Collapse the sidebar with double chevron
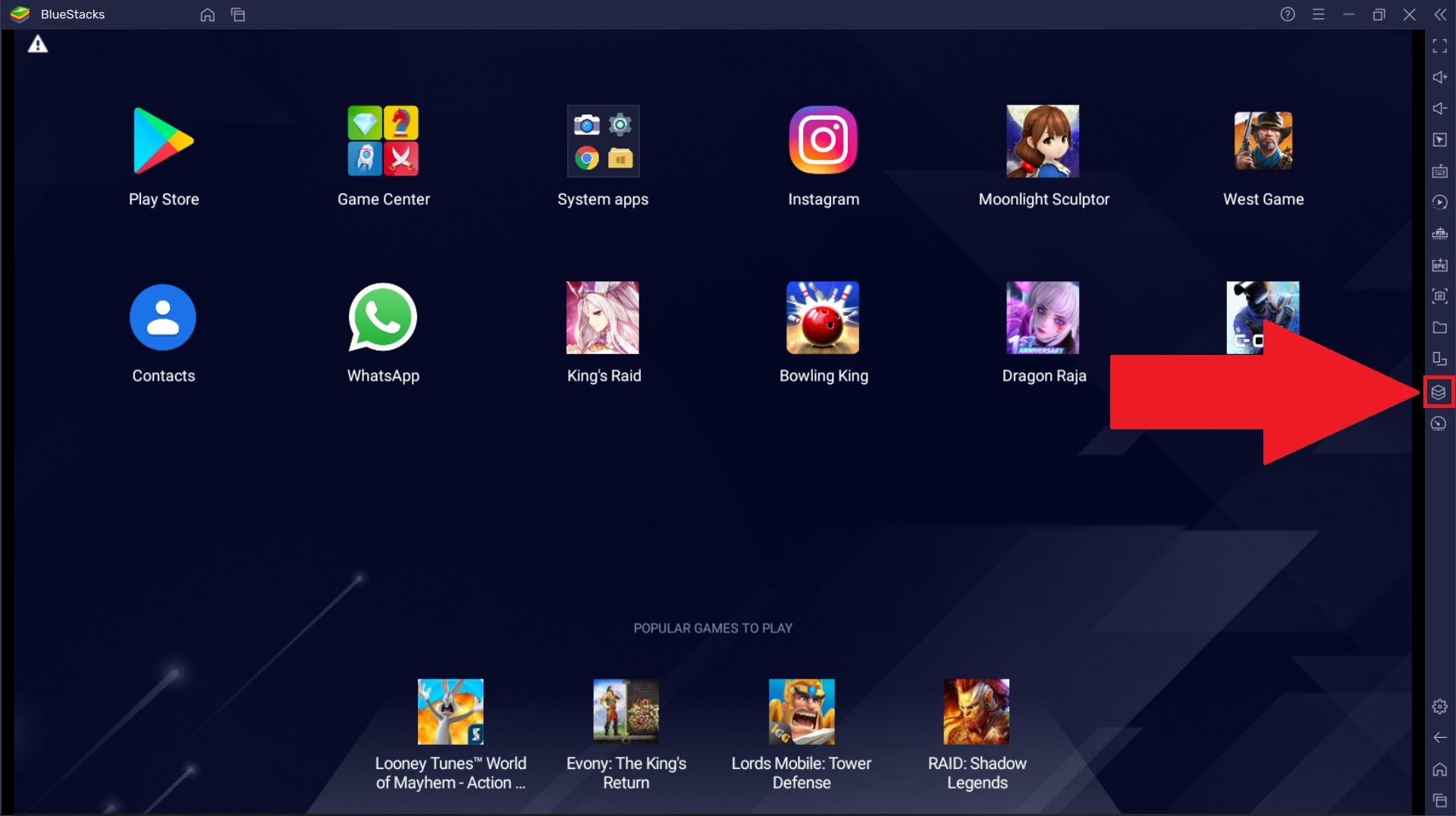The height and width of the screenshot is (816, 1456). pos(1440,14)
